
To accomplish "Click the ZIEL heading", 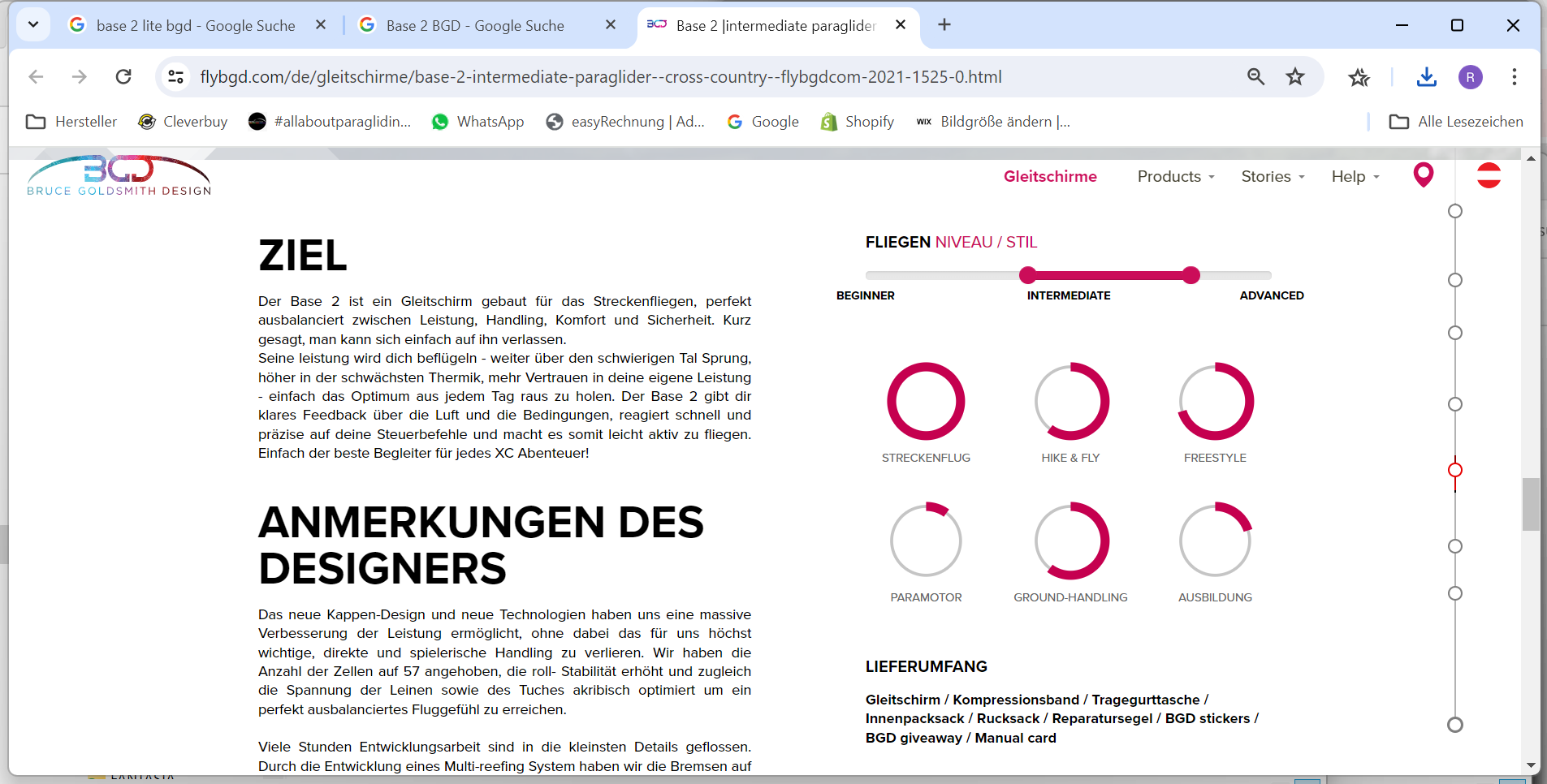I will tap(303, 256).
